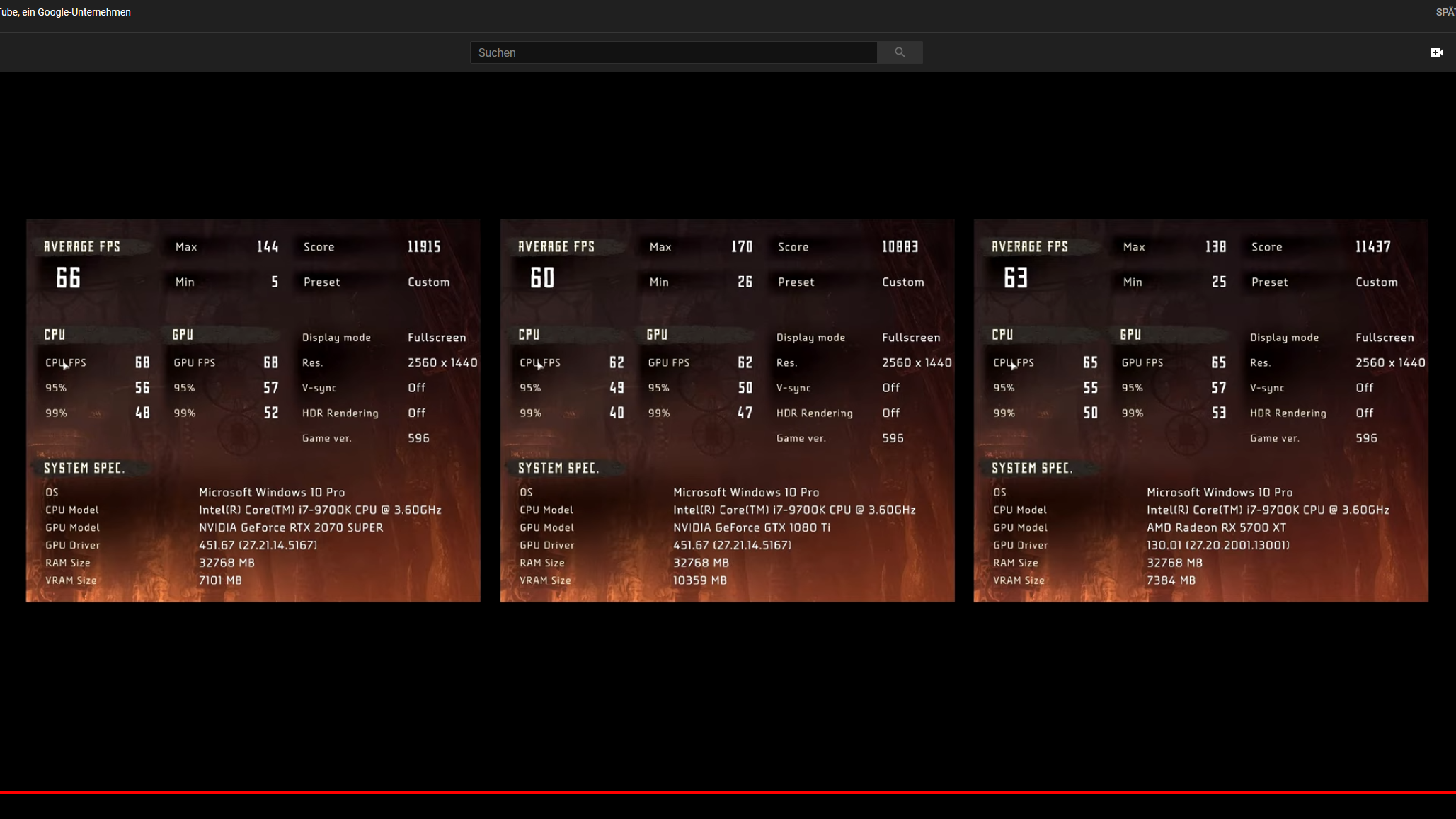Click the RTX 2070 SUPER benchmark panel

click(253, 411)
